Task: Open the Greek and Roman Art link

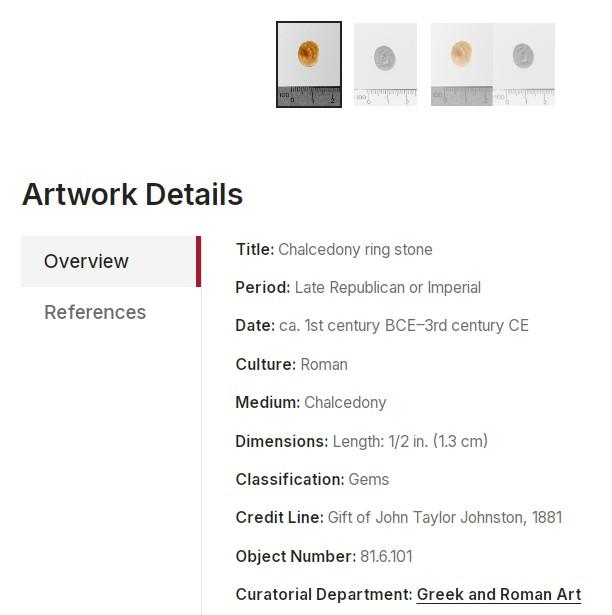Action: point(499,594)
